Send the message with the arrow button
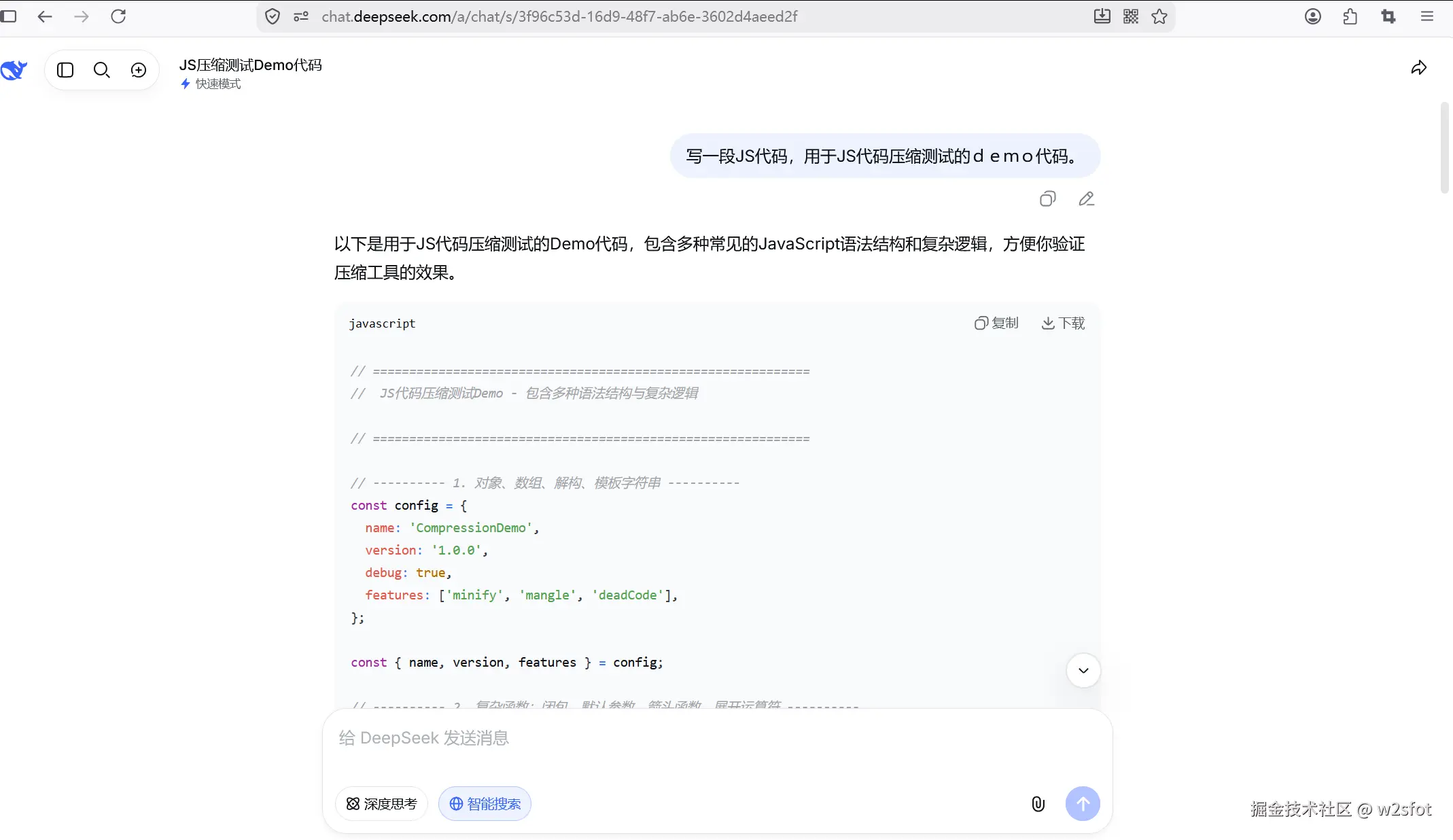This screenshot has width=1453, height=840. tap(1083, 804)
